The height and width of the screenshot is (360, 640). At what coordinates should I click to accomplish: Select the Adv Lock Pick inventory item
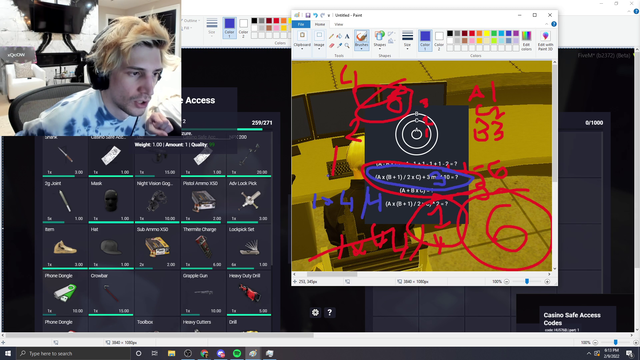249,201
